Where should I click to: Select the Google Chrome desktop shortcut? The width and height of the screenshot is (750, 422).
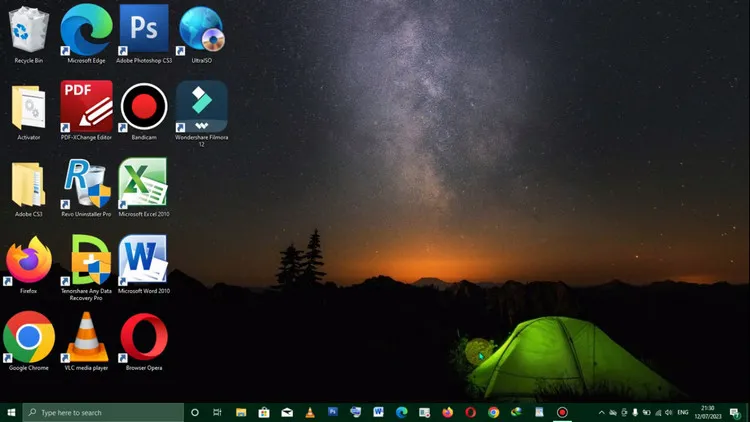coord(29,342)
